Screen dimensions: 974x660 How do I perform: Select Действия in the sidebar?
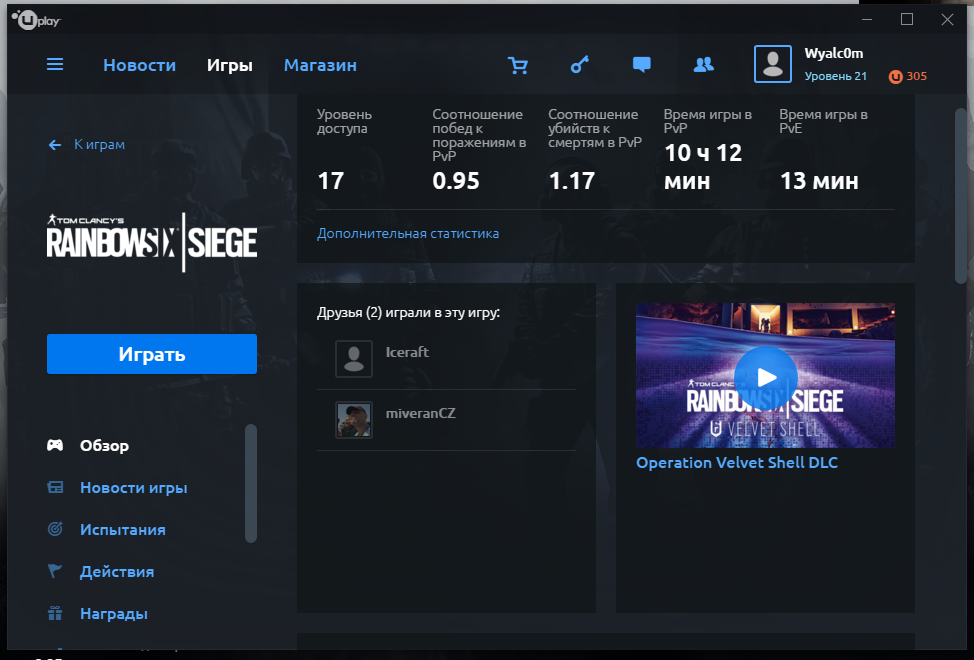point(117,571)
